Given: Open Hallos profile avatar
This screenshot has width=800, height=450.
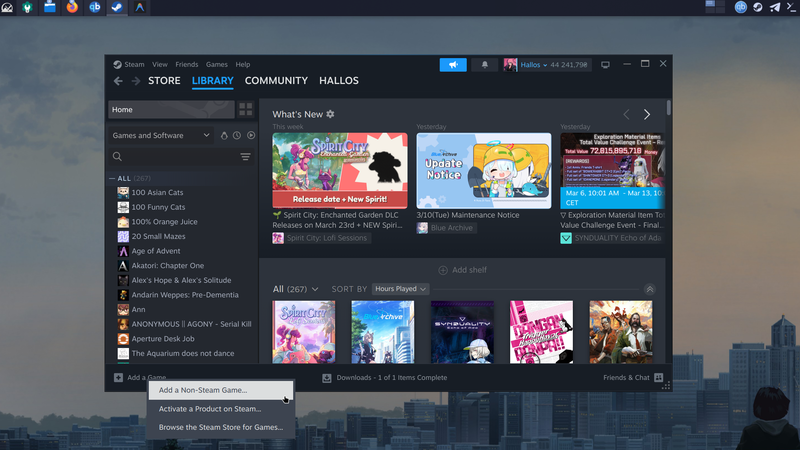Looking at the screenshot, I should (x=510, y=65).
